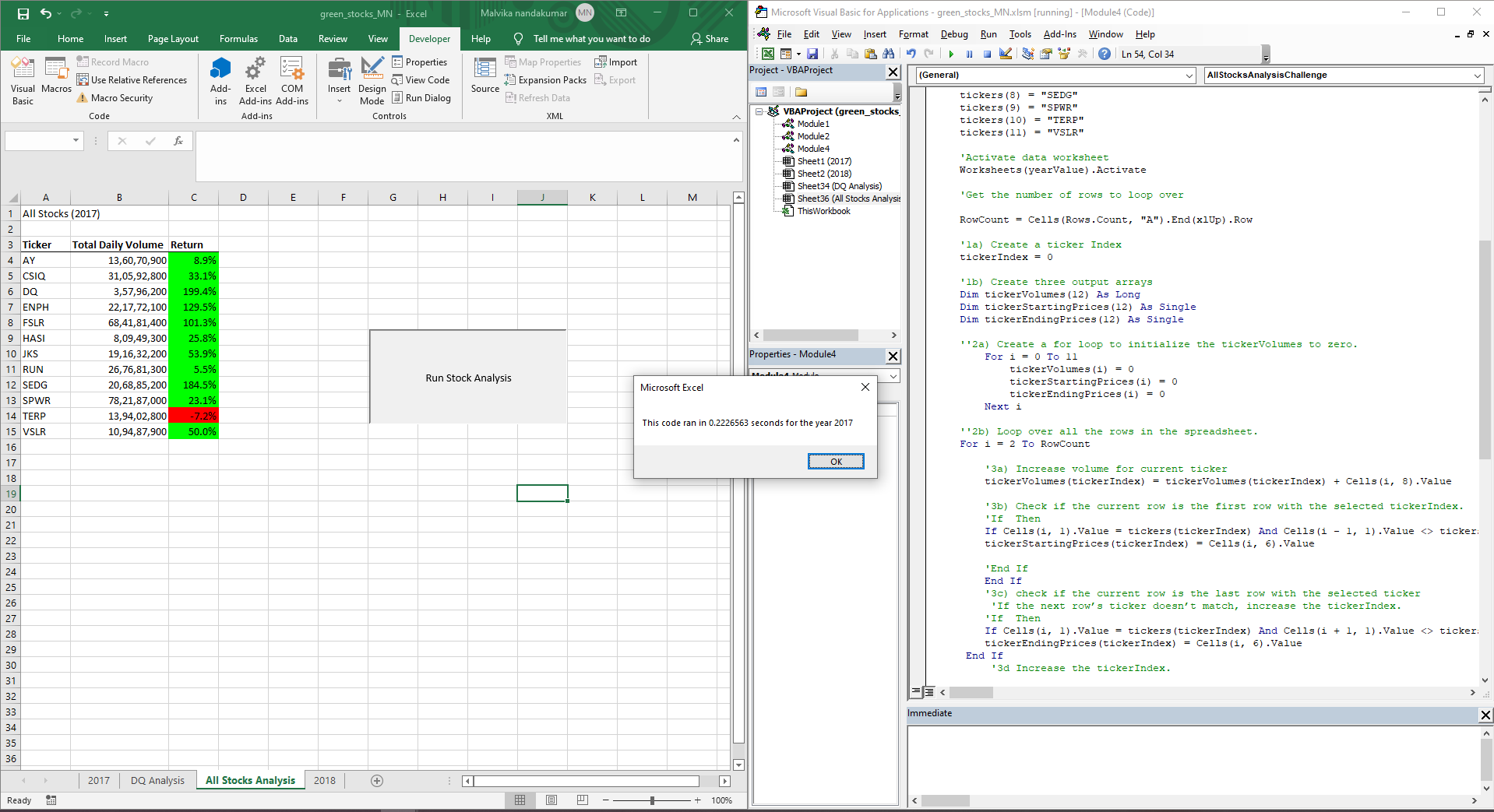Open the Macros list button
The width and height of the screenshot is (1494, 812).
click(56, 76)
